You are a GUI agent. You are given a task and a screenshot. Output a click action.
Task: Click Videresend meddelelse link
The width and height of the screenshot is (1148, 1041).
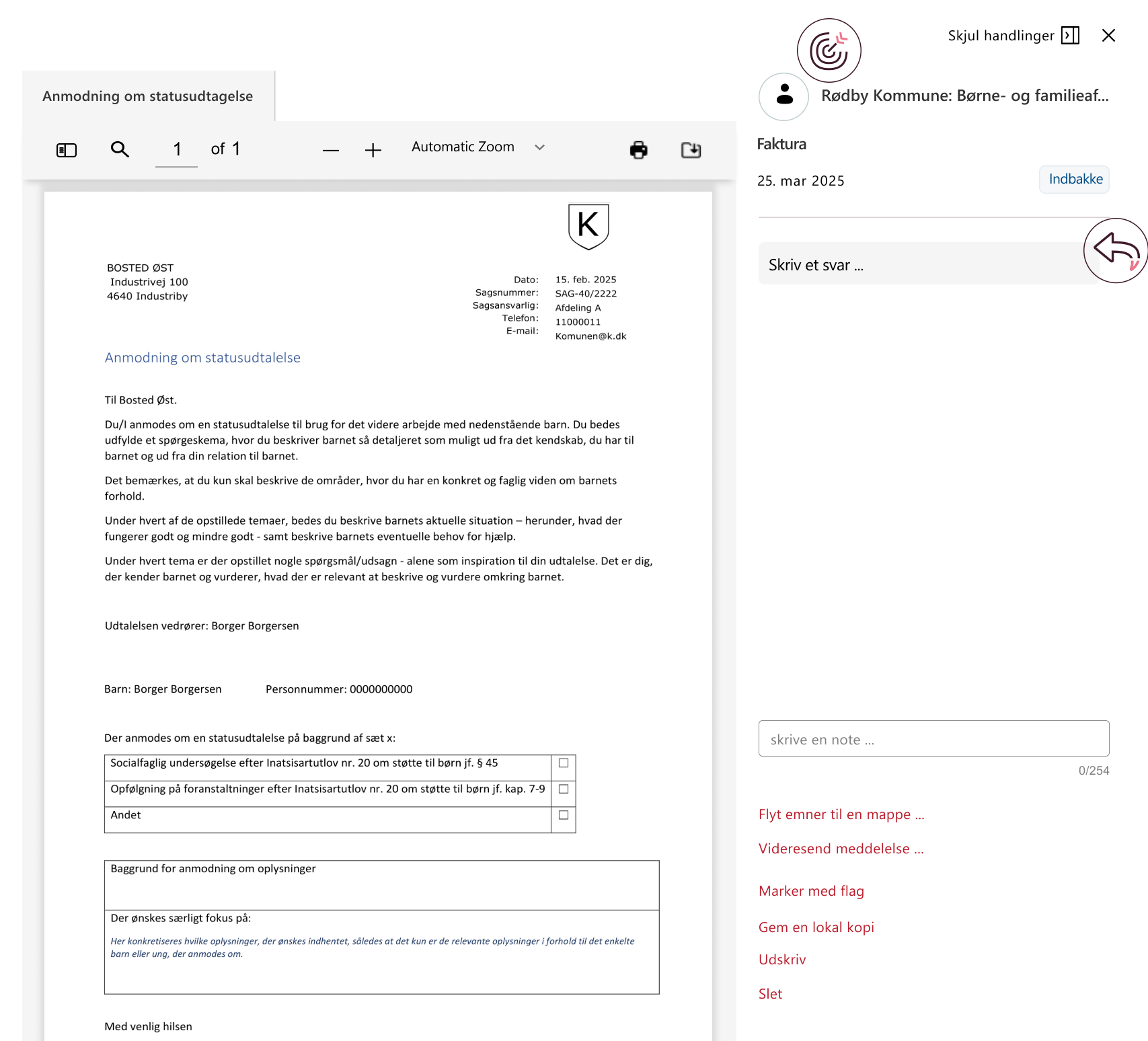(x=841, y=849)
